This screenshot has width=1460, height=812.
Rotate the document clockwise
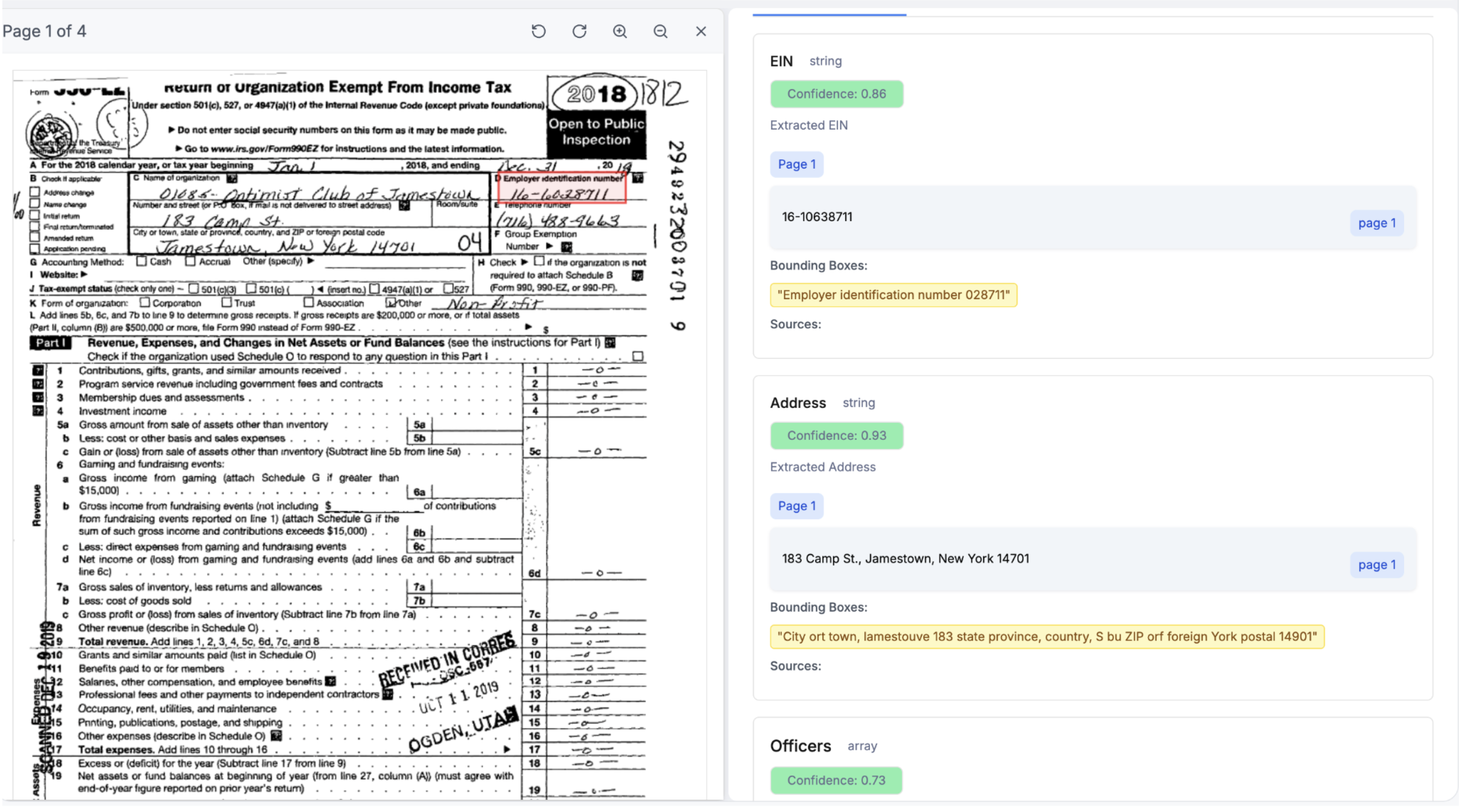point(579,31)
